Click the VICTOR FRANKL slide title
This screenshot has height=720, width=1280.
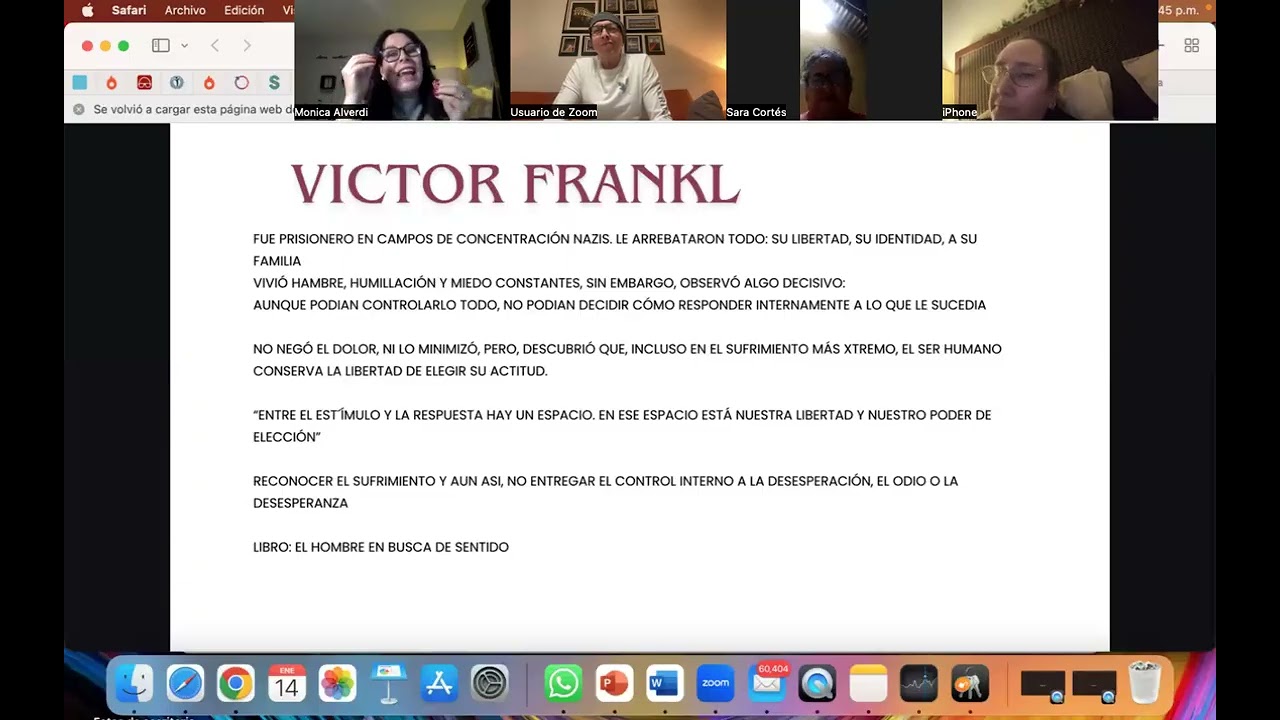click(x=515, y=184)
